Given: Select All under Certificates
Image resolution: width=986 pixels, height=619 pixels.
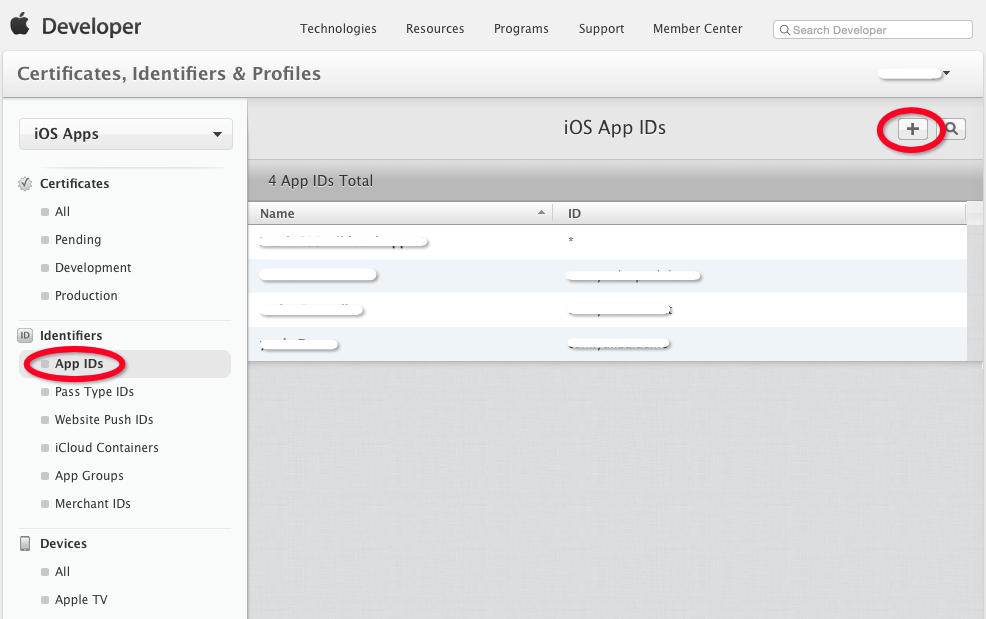Looking at the screenshot, I should pos(62,212).
